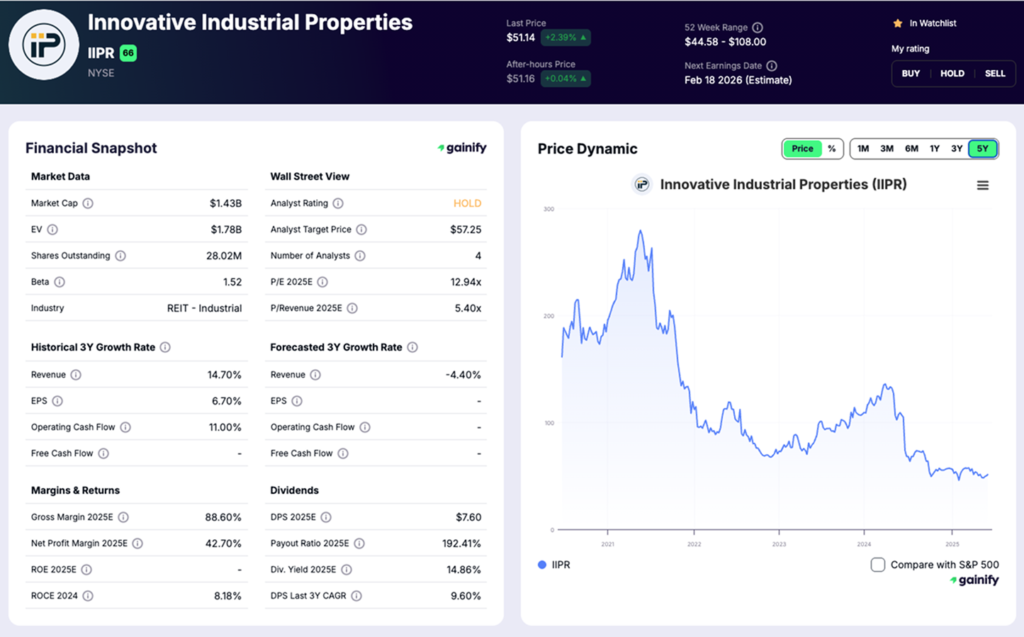Select the 1Y time range
The height and width of the screenshot is (637, 1024).
[x=935, y=148]
